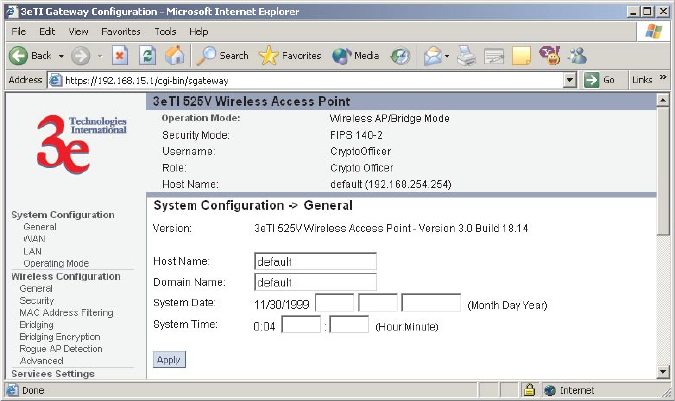Open the Operating Mode link
This screenshot has width=675, height=401.
point(56,263)
